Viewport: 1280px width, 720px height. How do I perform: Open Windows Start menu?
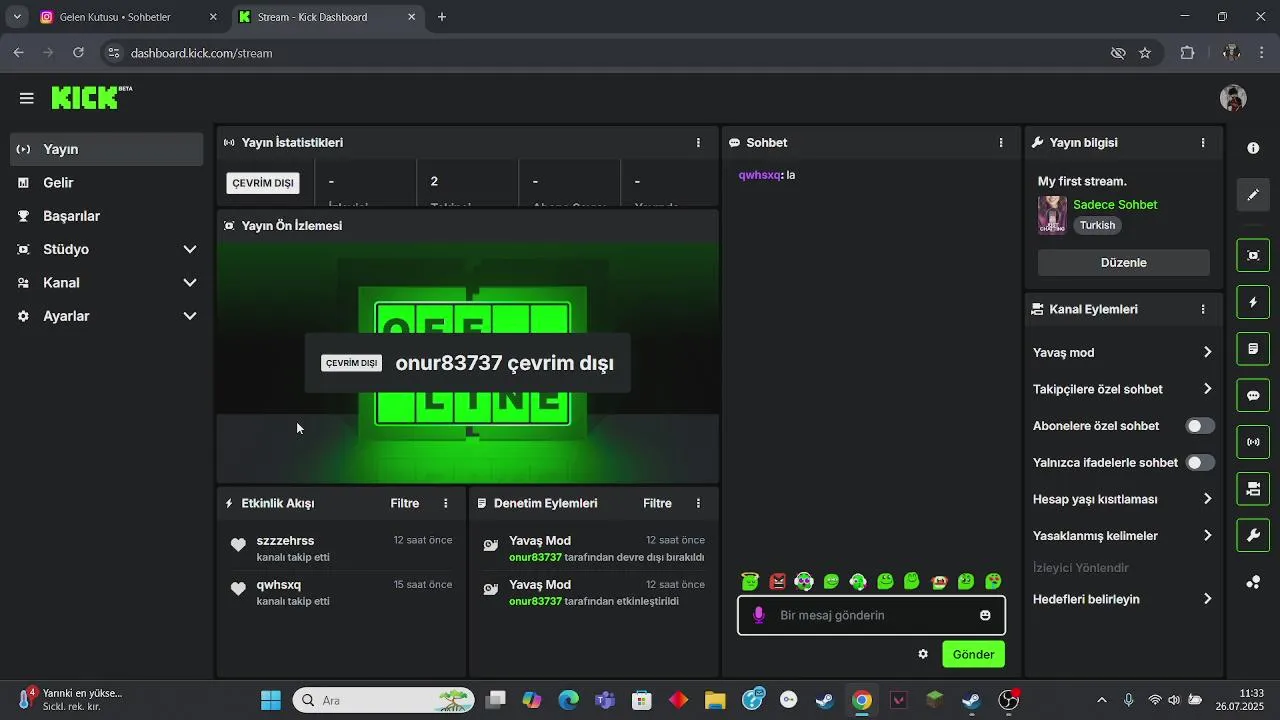[x=271, y=700]
